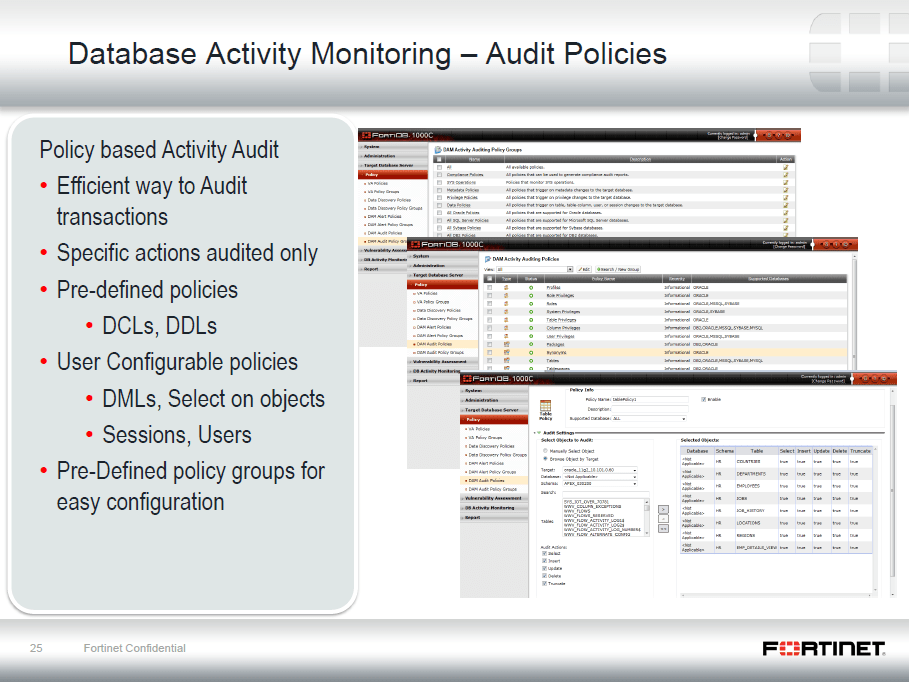The height and width of the screenshot is (682, 909).
Task: Open DAM Alert Policies in front window sidebar
Action: (x=486, y=463)
